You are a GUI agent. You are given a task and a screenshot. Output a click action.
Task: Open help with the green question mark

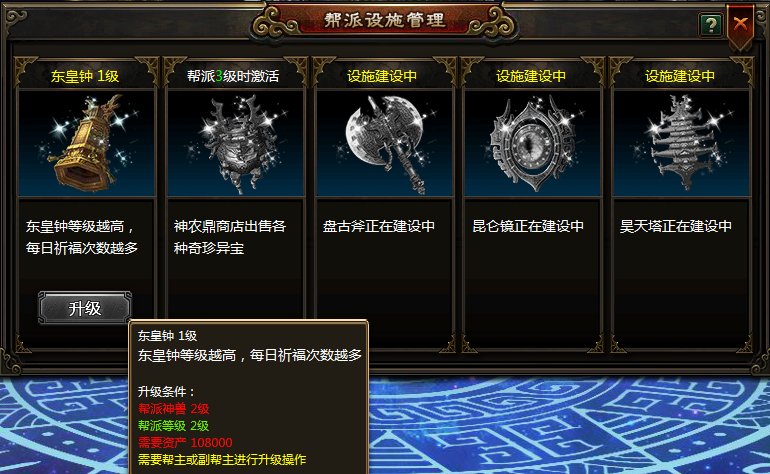710,25
